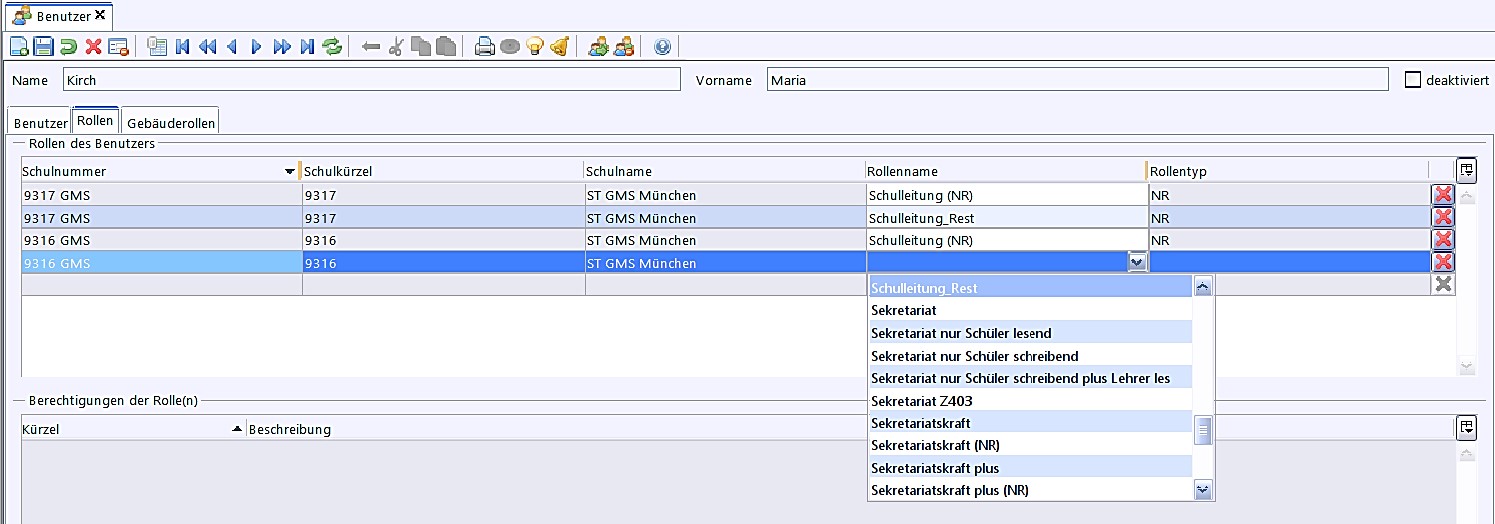The width and height of the screenshot is (1495, 524).
Task: Click the Schulkürzel column header
Action: coord(443,171)
